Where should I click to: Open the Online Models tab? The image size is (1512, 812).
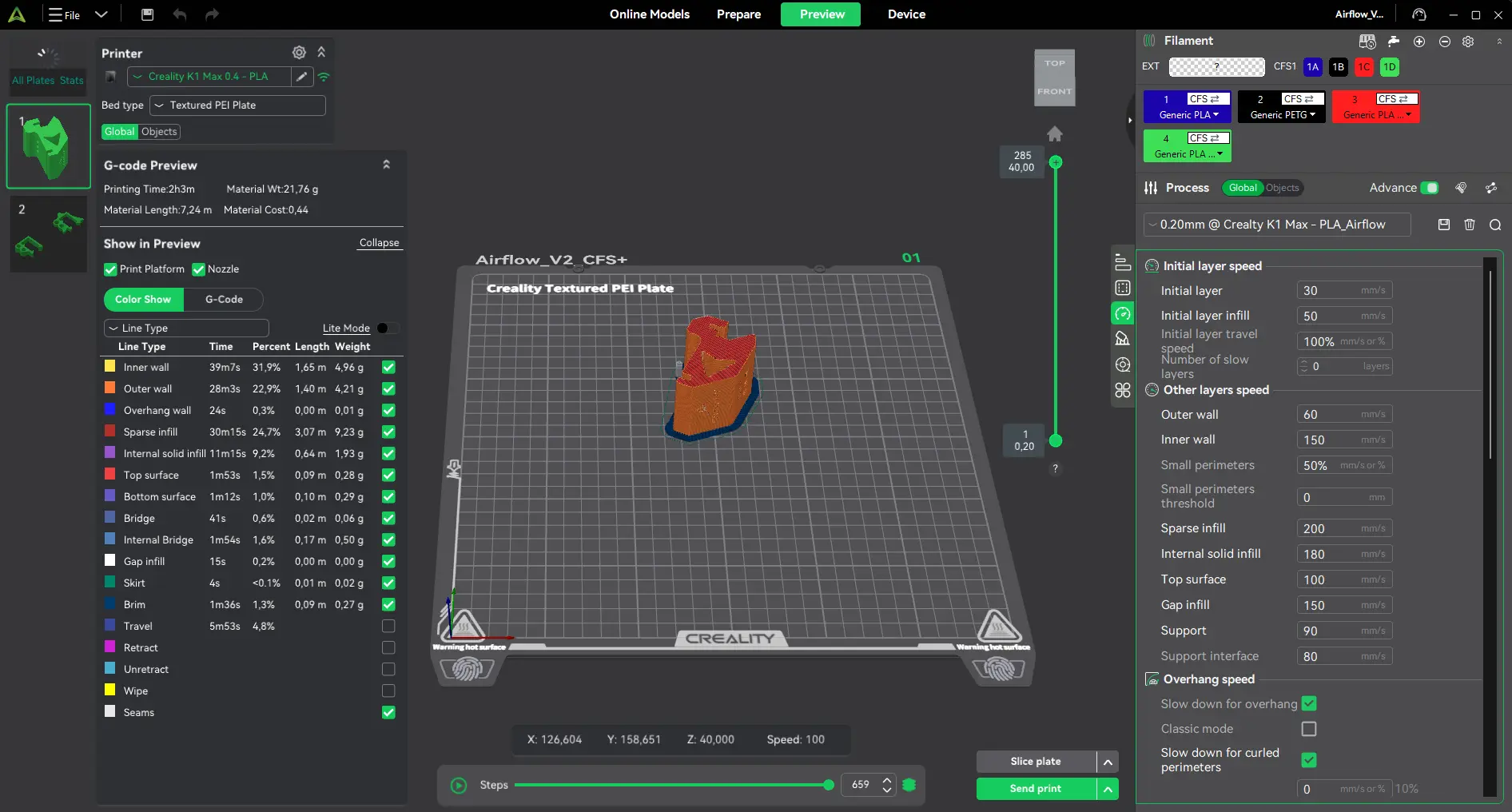(x=650, y=14)
